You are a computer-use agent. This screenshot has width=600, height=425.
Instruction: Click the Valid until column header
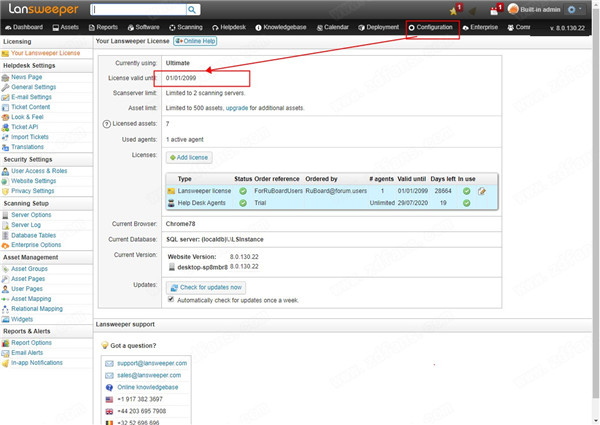[411, 179]
